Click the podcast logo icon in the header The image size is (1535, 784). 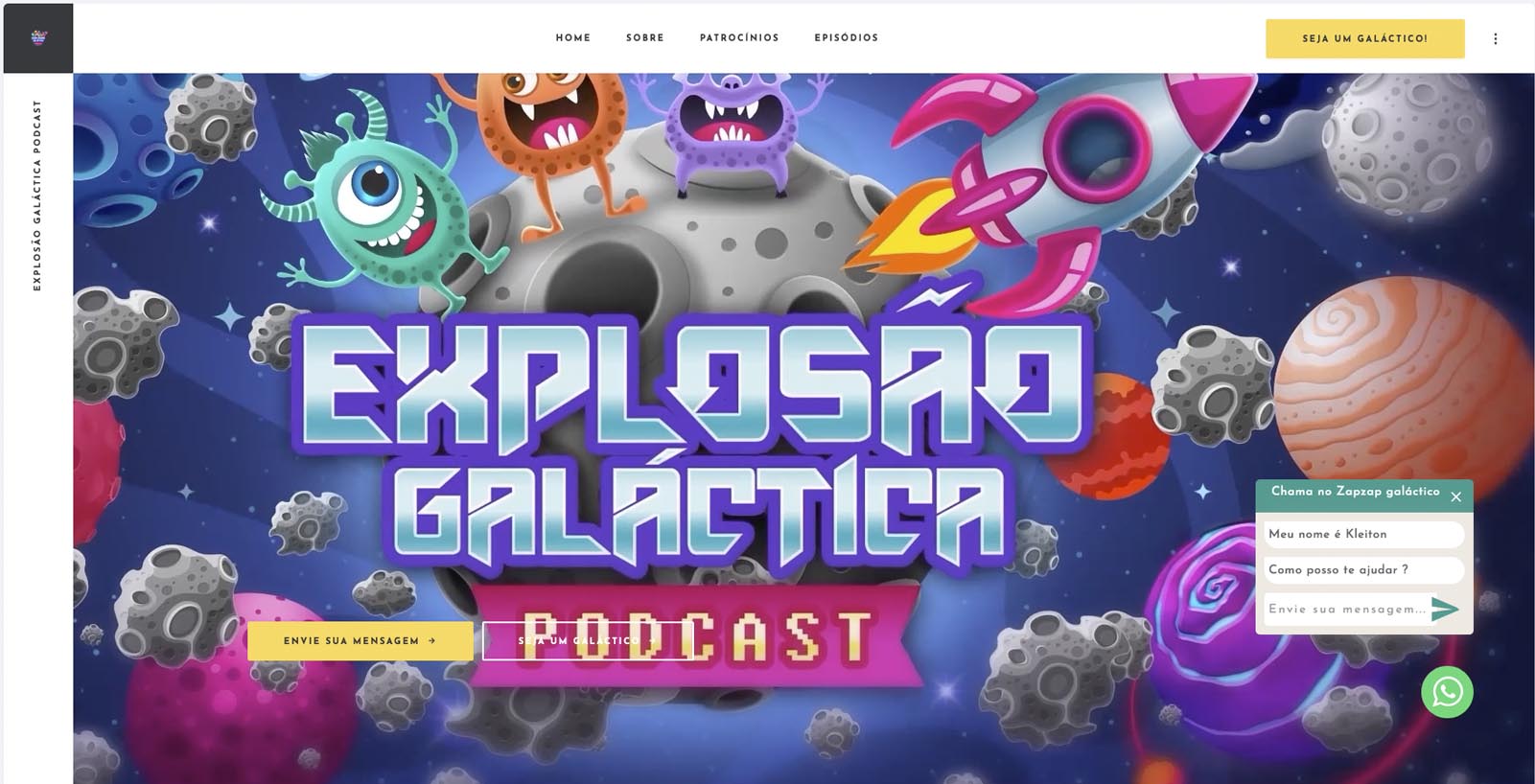click(x=38, y=38)
